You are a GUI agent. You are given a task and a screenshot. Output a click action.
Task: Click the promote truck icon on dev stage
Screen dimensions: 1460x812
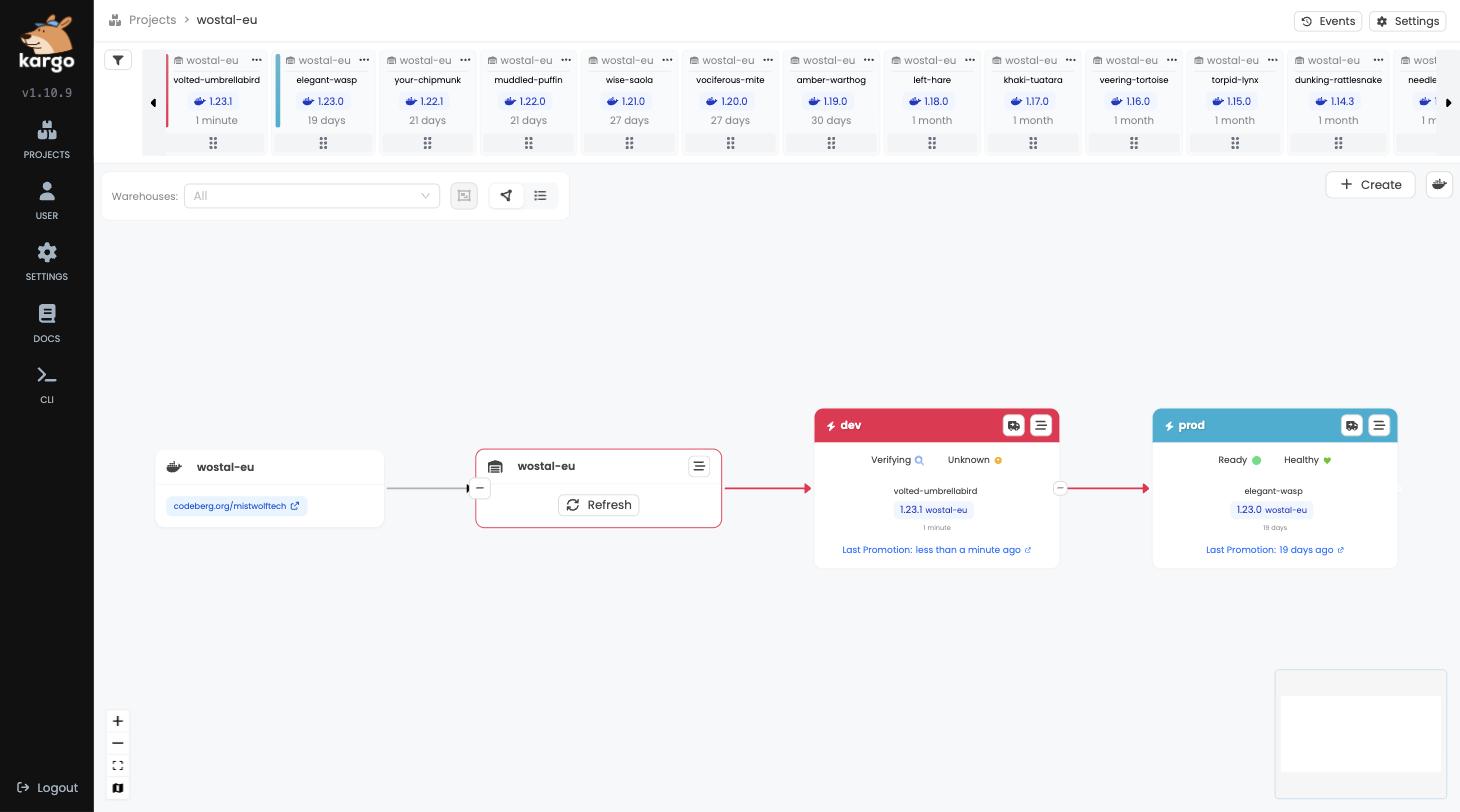1013,426
